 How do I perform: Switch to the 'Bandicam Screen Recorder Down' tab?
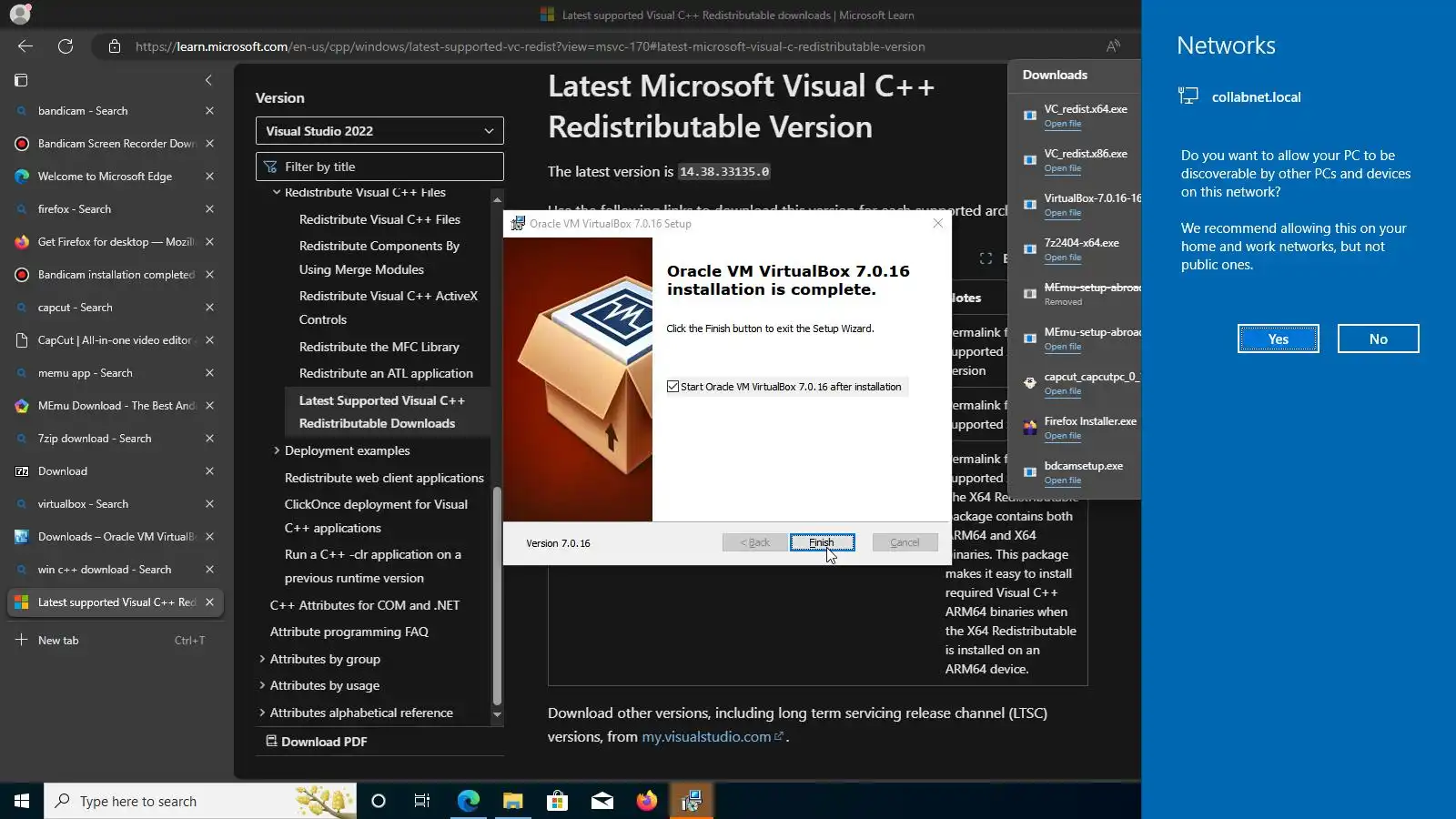(x=116, y=144)
